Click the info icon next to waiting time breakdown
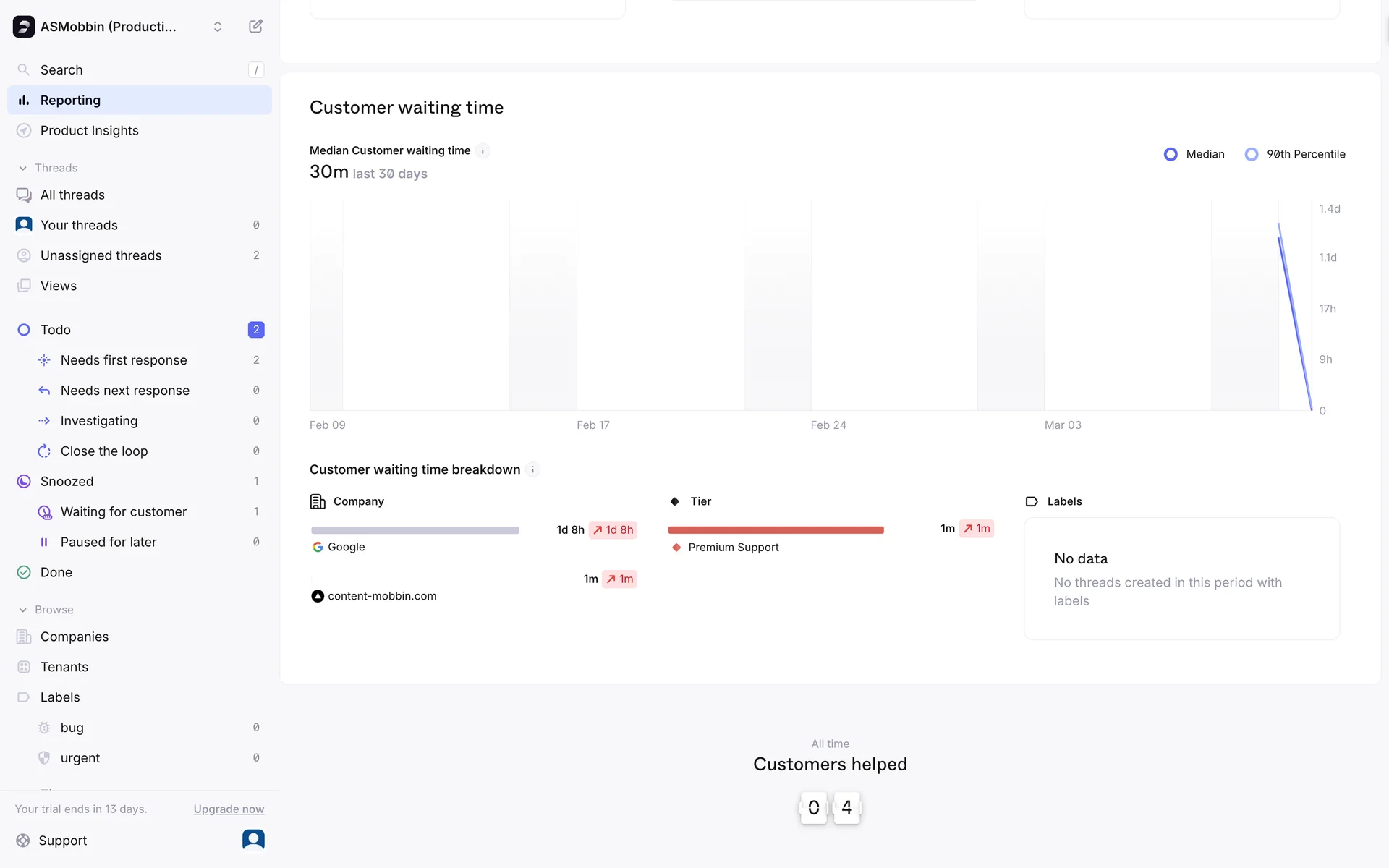Image resolution: width=1389 pixels, height=868 pixels. pos(532,469)
